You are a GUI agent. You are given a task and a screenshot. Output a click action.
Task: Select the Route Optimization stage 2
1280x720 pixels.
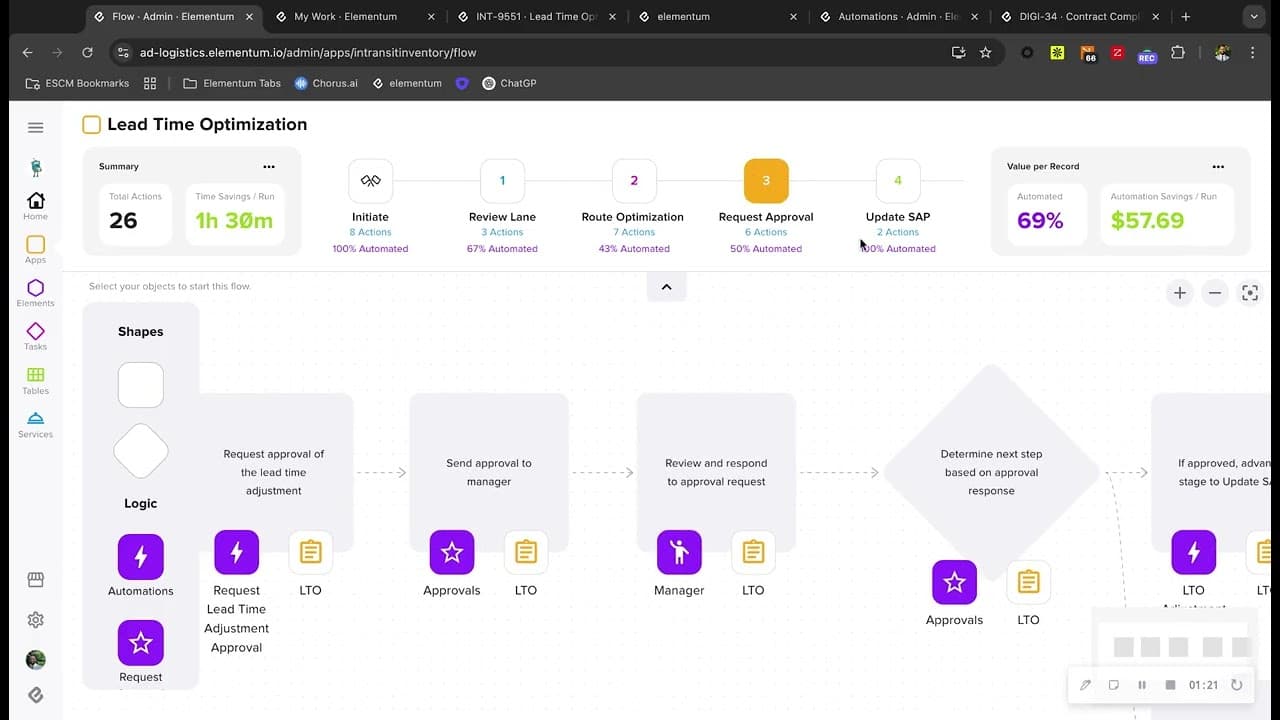pos(634,181)
